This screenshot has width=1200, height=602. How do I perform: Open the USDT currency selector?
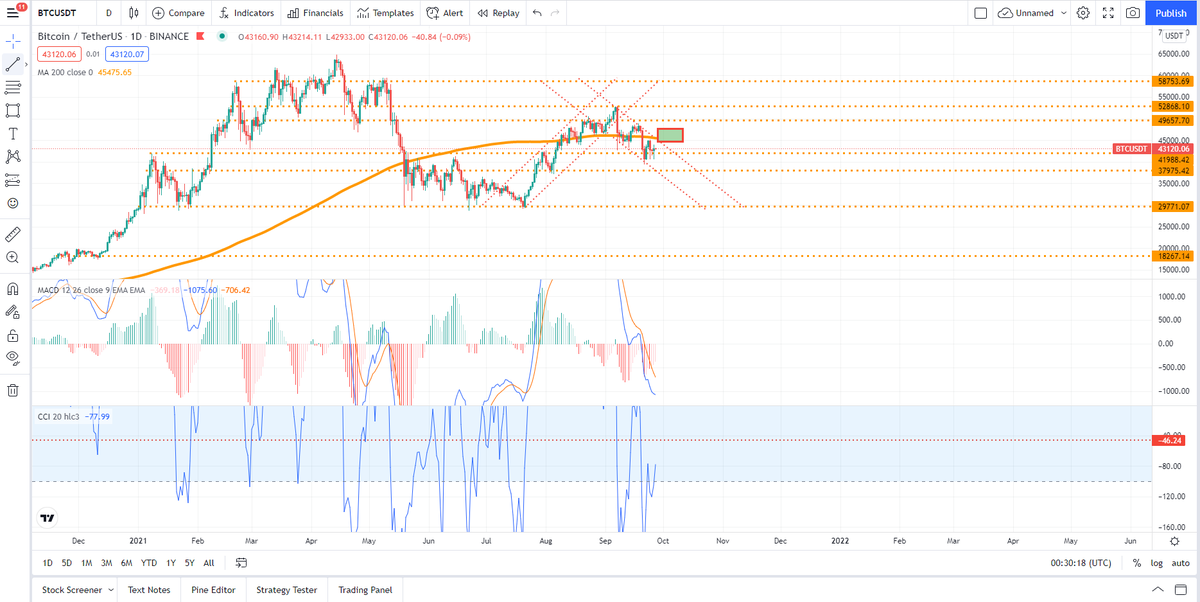[x=1172, y=34]
